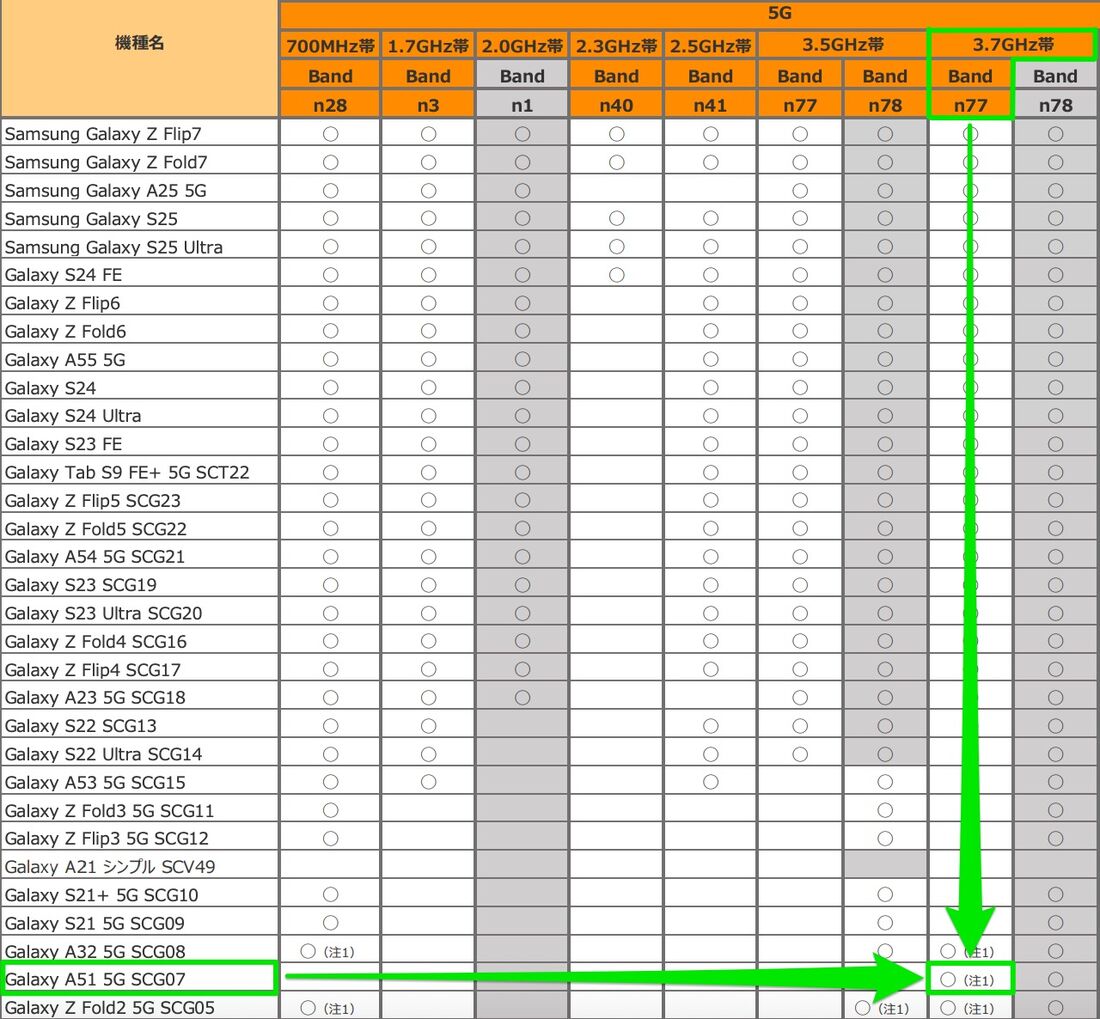Screen dimensions: 1100x1019
Task: Select Galaxy Z Fold5 SCG22 name
Action: (x=95, y=528)
